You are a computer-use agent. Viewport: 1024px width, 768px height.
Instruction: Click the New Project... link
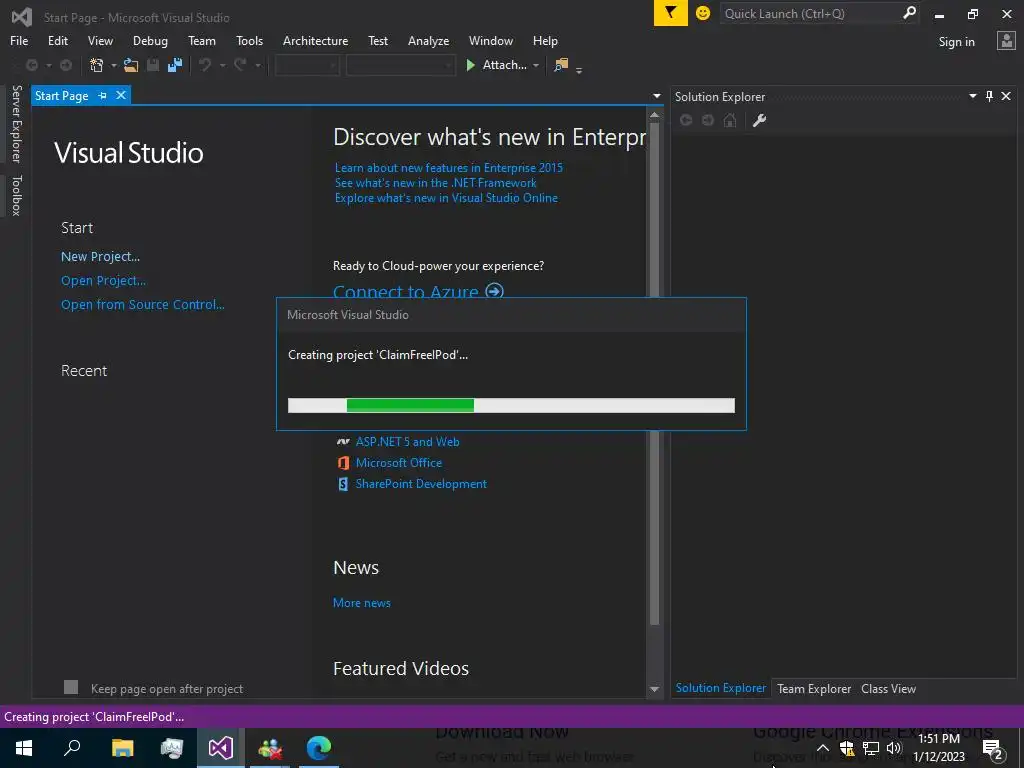[x=101, y=257]
